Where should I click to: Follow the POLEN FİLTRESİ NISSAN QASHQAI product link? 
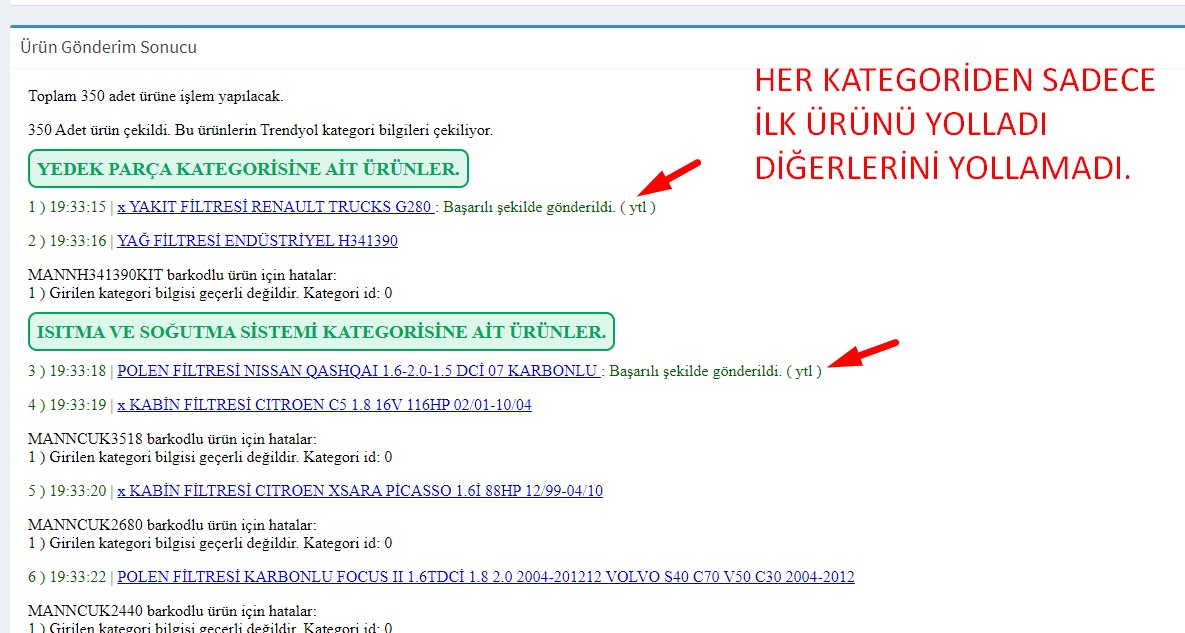[358, 371]
